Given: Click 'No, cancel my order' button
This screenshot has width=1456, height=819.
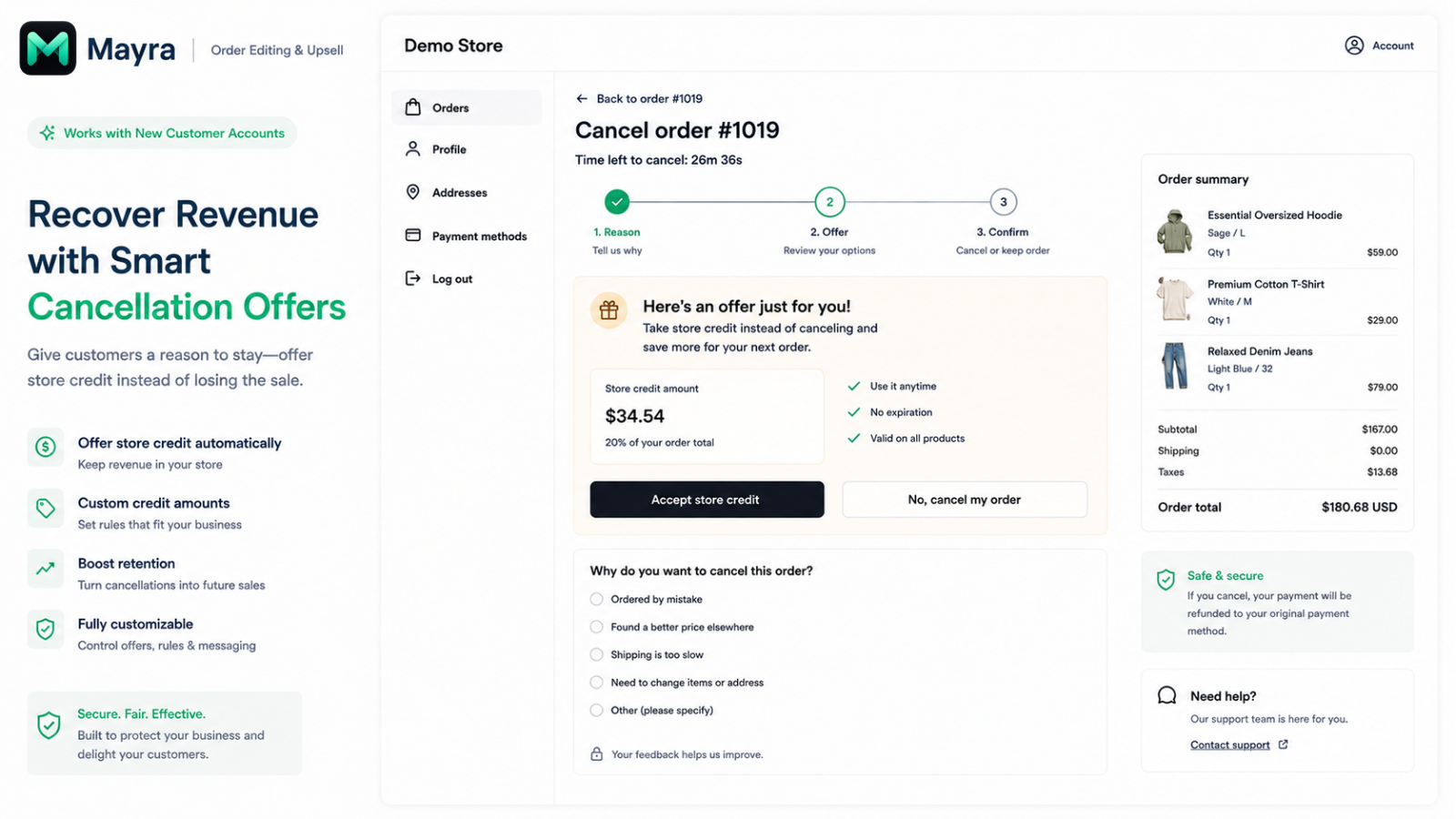Looking at the screenshot, I should point(965,500).
